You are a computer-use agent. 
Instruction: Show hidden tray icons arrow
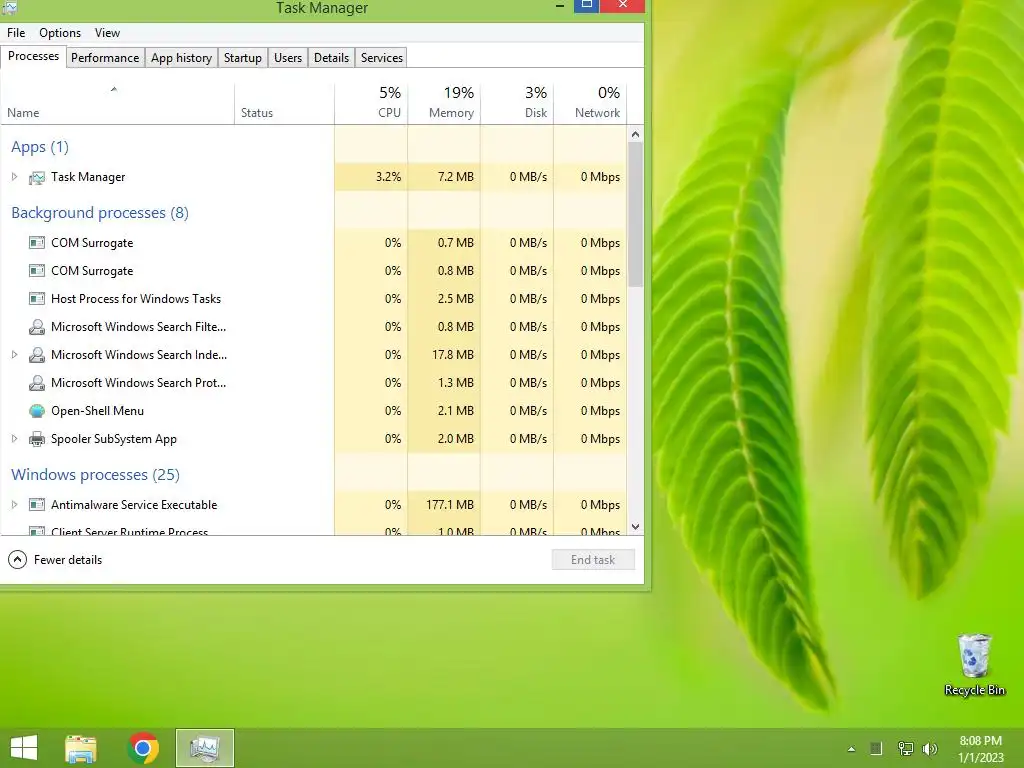[x=851, y=750]
